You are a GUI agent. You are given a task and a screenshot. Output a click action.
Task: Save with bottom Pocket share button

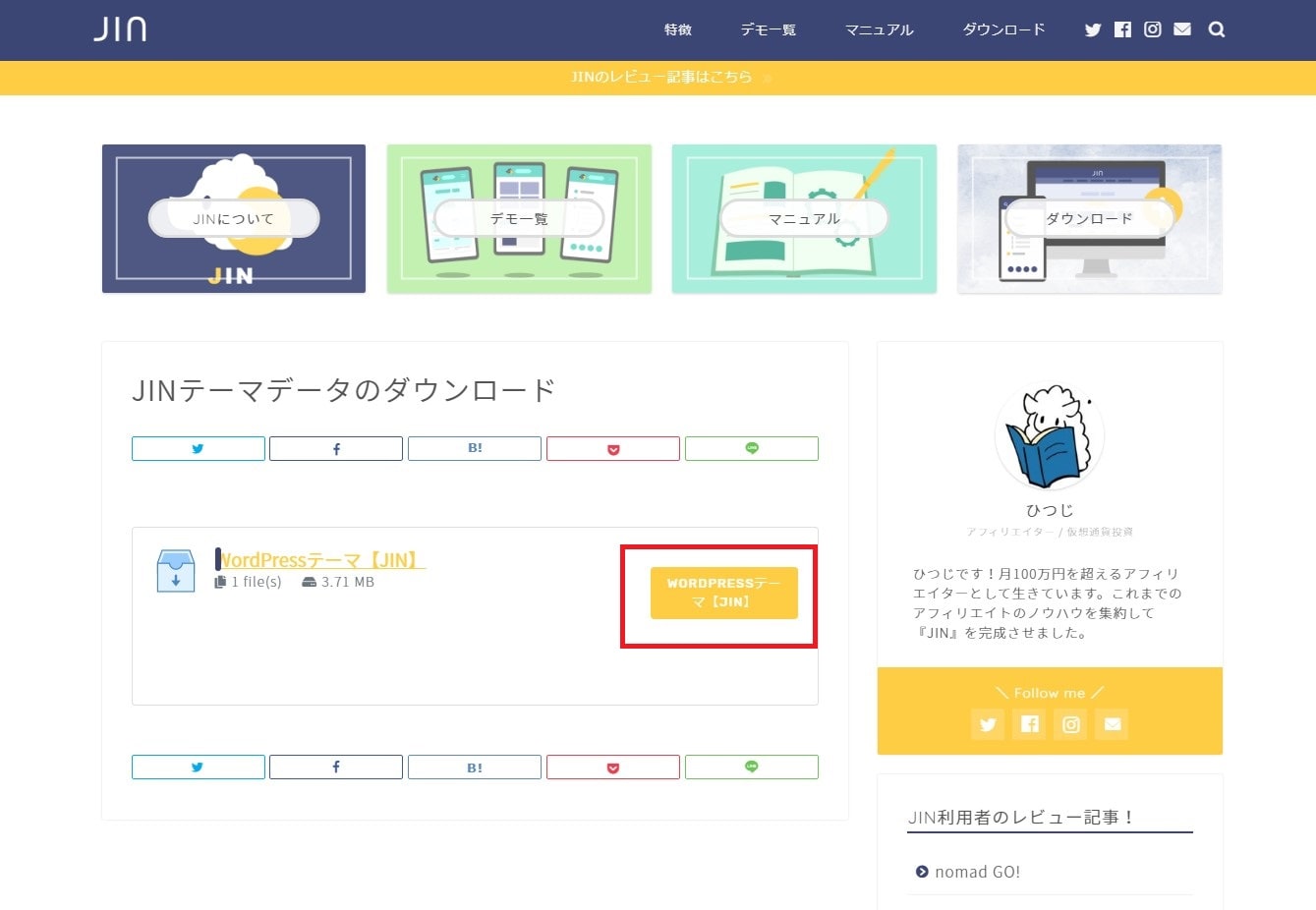pyautogui.click(x=613, y=767)
